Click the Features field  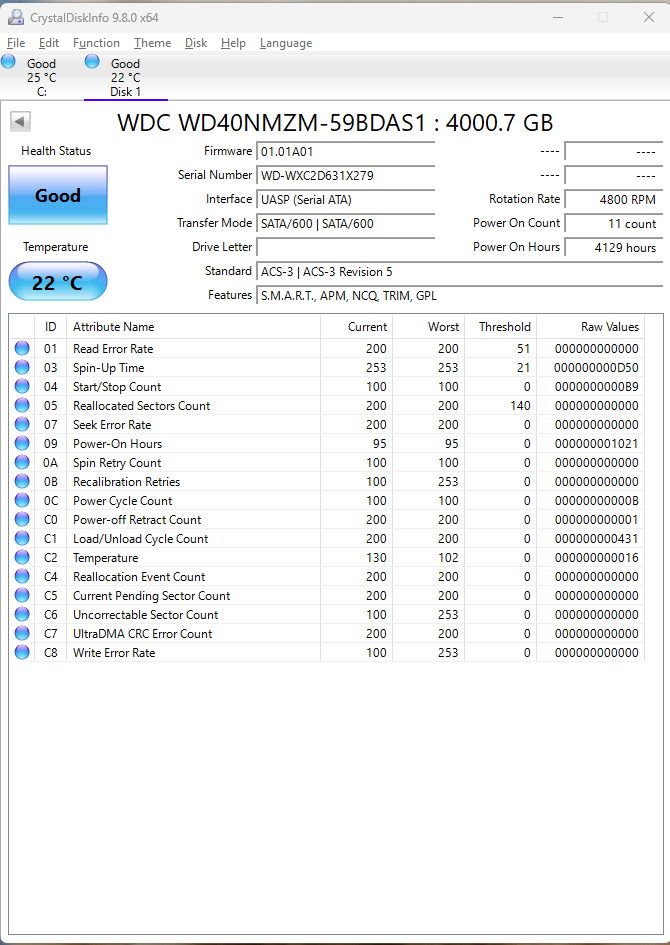pos(459,295)
